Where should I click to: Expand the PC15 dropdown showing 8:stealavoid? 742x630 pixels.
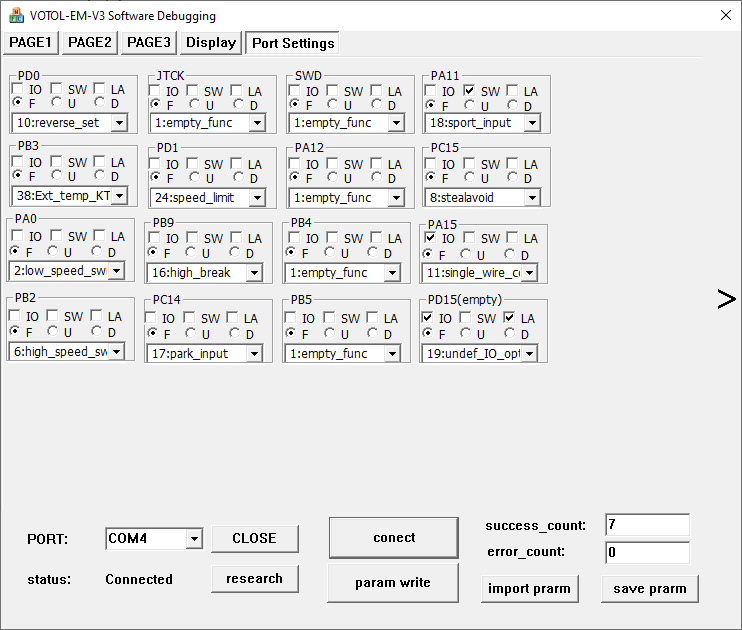click(531, 197)
